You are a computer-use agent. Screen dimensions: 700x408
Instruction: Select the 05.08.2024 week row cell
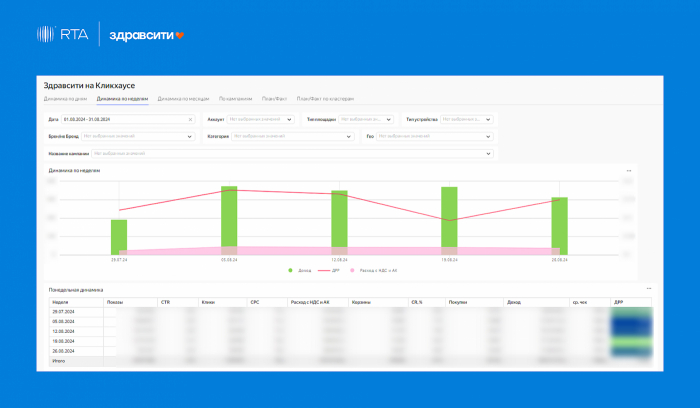coord(76,322)
